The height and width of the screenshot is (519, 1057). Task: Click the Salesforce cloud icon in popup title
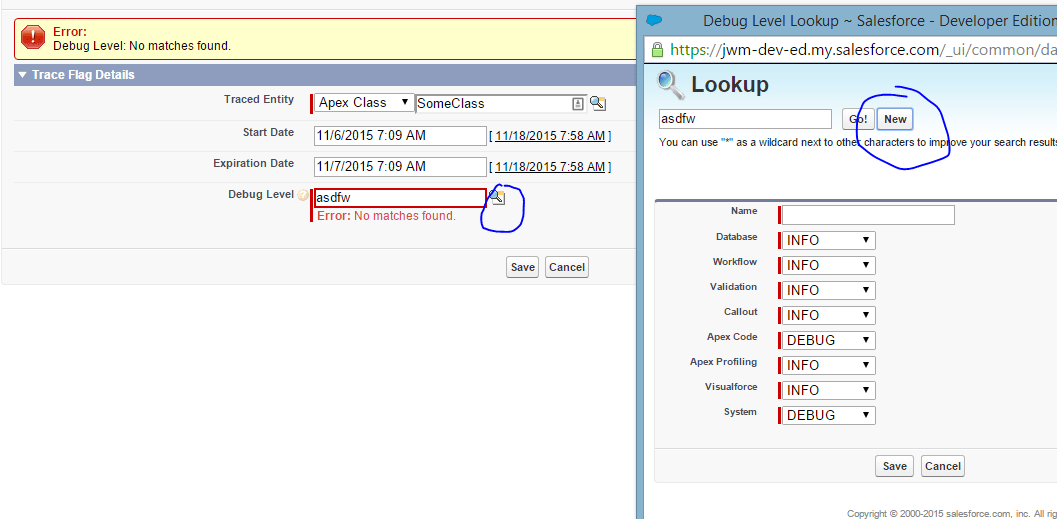click(x=655, y=20)
